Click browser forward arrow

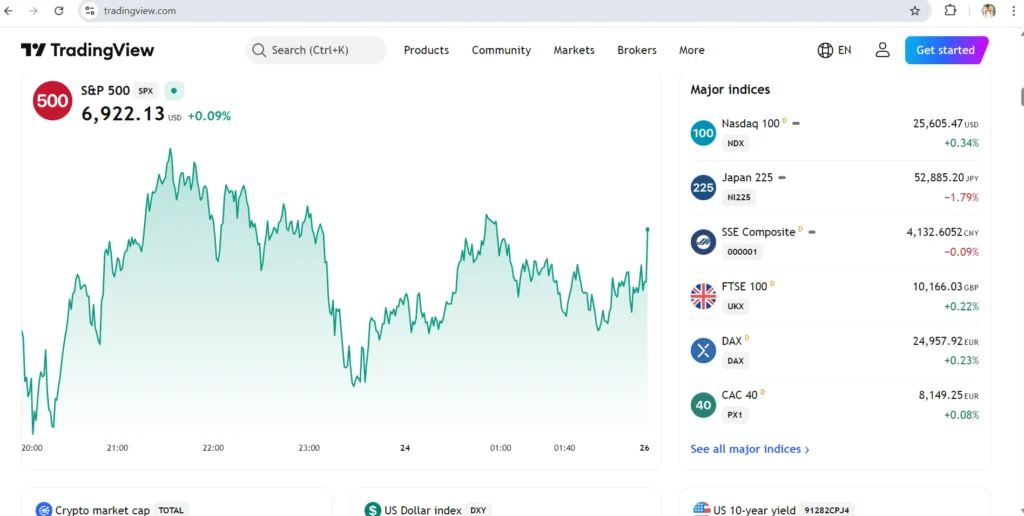[x=33, y=10]
